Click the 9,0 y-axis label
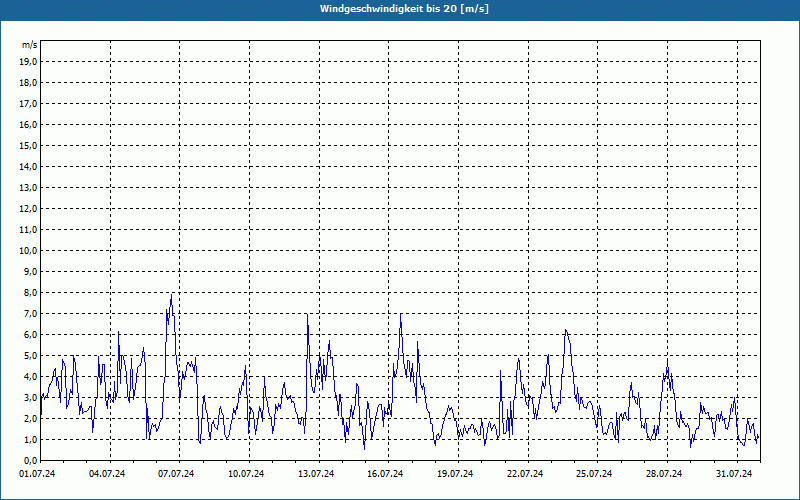800x500 pixels. pos(30,271)
